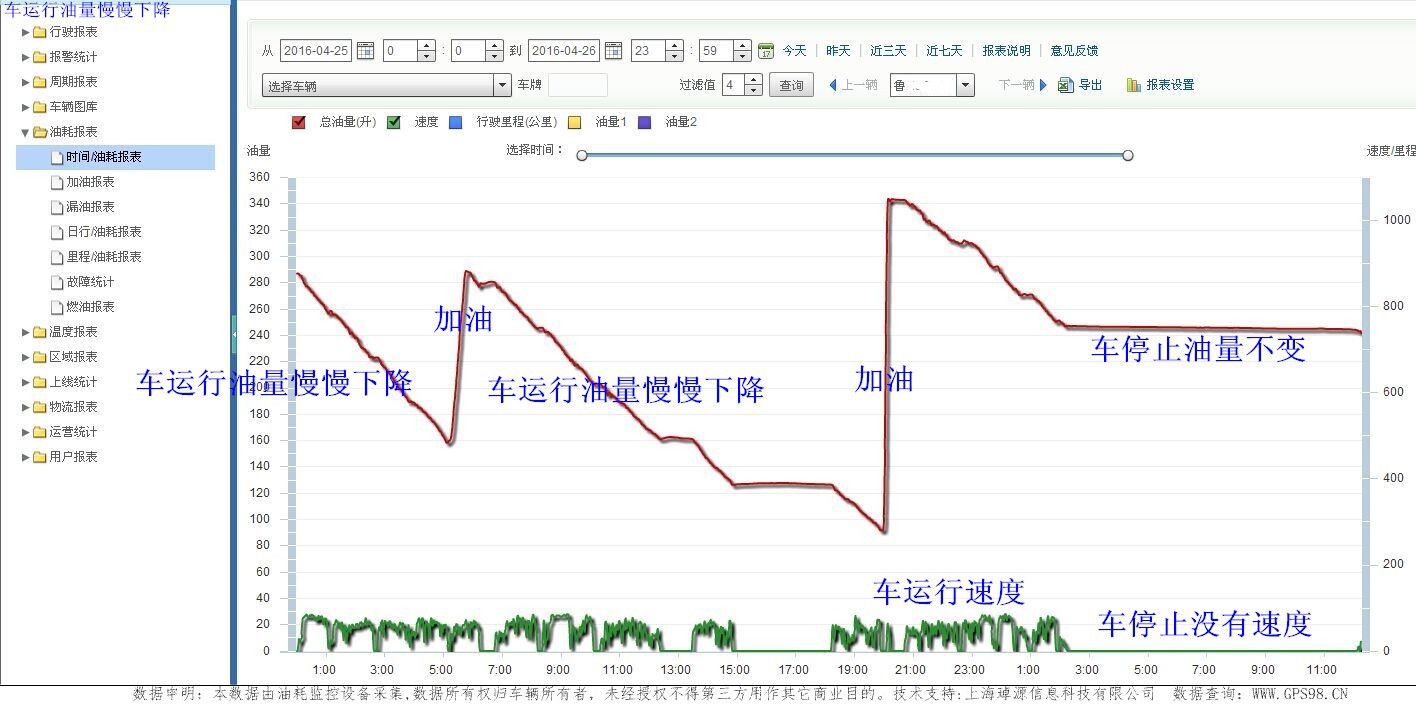The height and width of the screenshot is (705, 1416).
Task: Click the document icon beside 燃油报表
Action: 57,307
